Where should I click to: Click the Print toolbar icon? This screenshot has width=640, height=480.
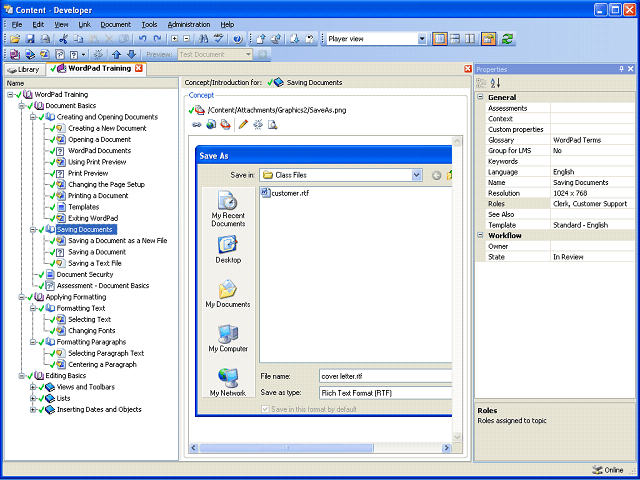pyautogui.click(x=45, y=39)
